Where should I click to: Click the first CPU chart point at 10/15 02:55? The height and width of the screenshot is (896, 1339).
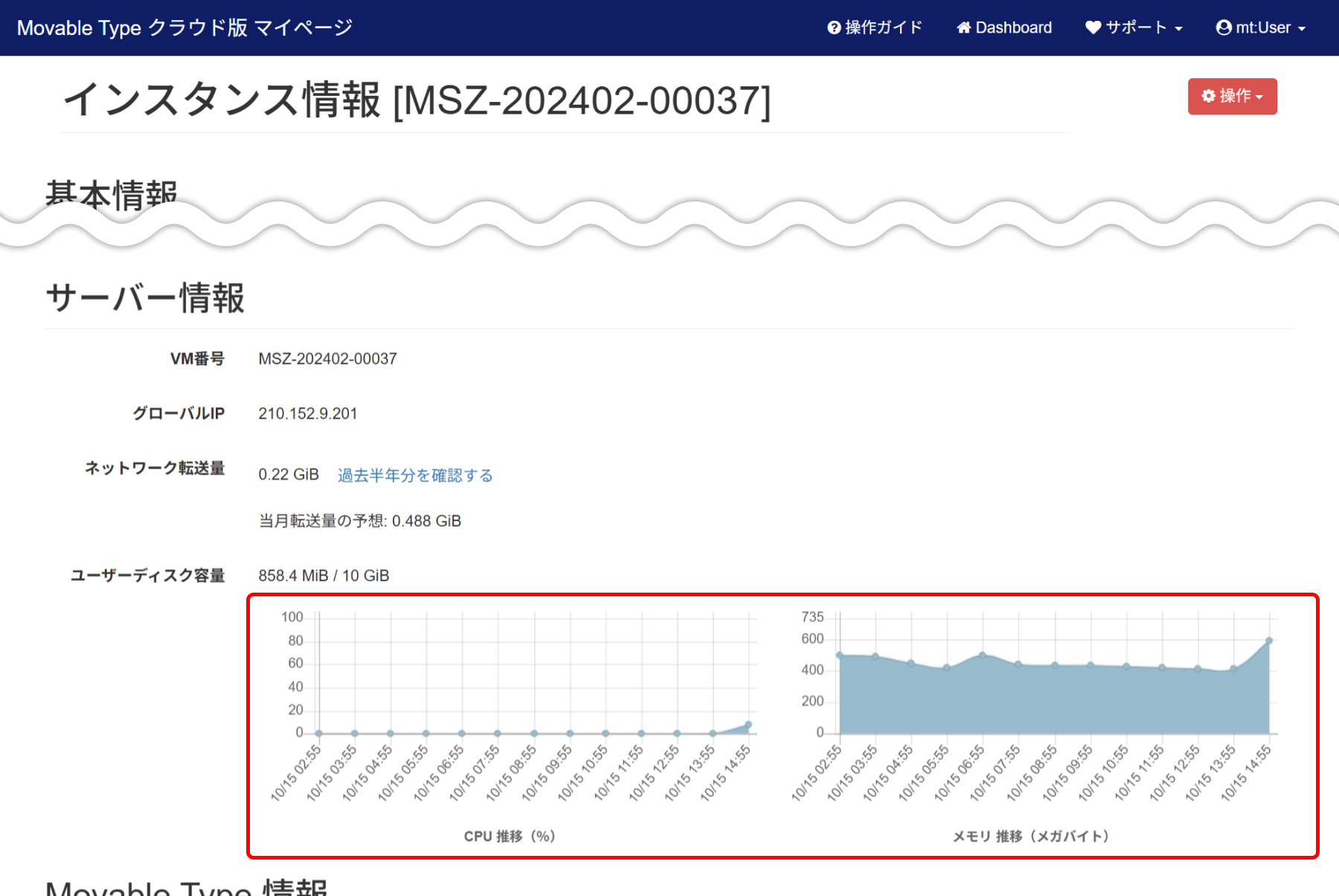tap(319, 733)
